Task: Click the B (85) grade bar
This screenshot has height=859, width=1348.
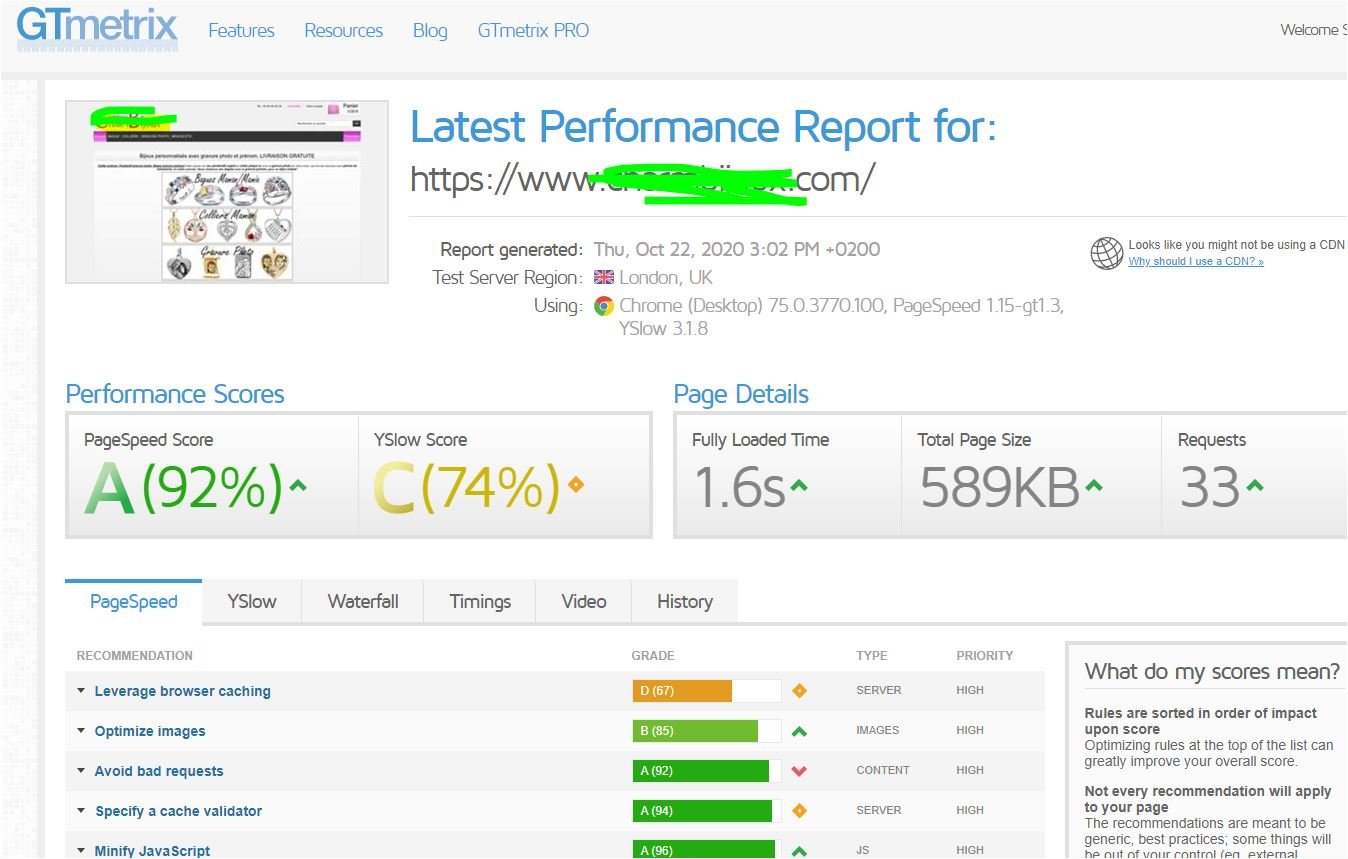Action: pos(707,731)
